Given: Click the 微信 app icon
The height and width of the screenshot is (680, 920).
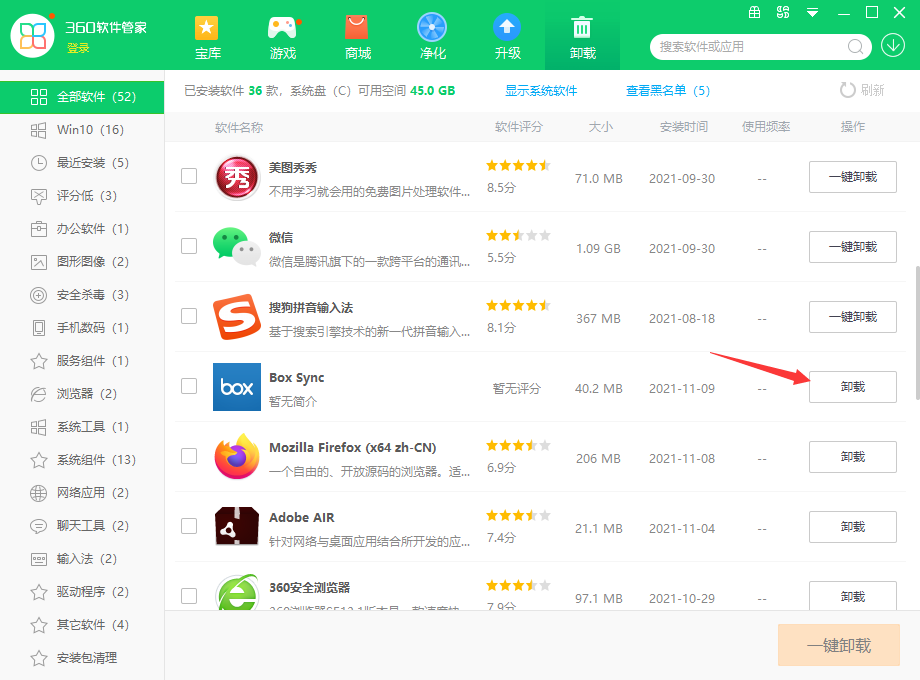Looking at the screenshot, I should (x=236, y=246).
